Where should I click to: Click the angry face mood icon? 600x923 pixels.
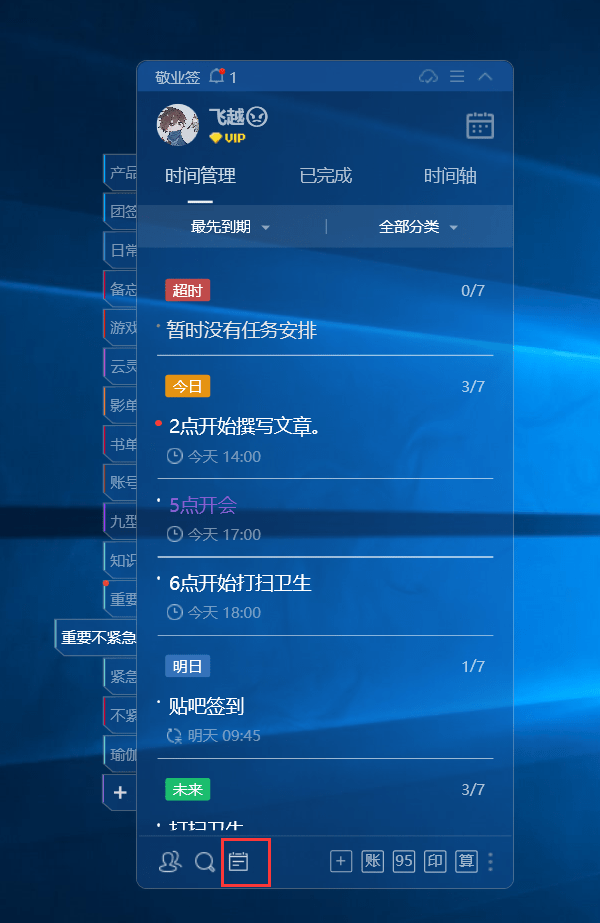tap(257, 117)
